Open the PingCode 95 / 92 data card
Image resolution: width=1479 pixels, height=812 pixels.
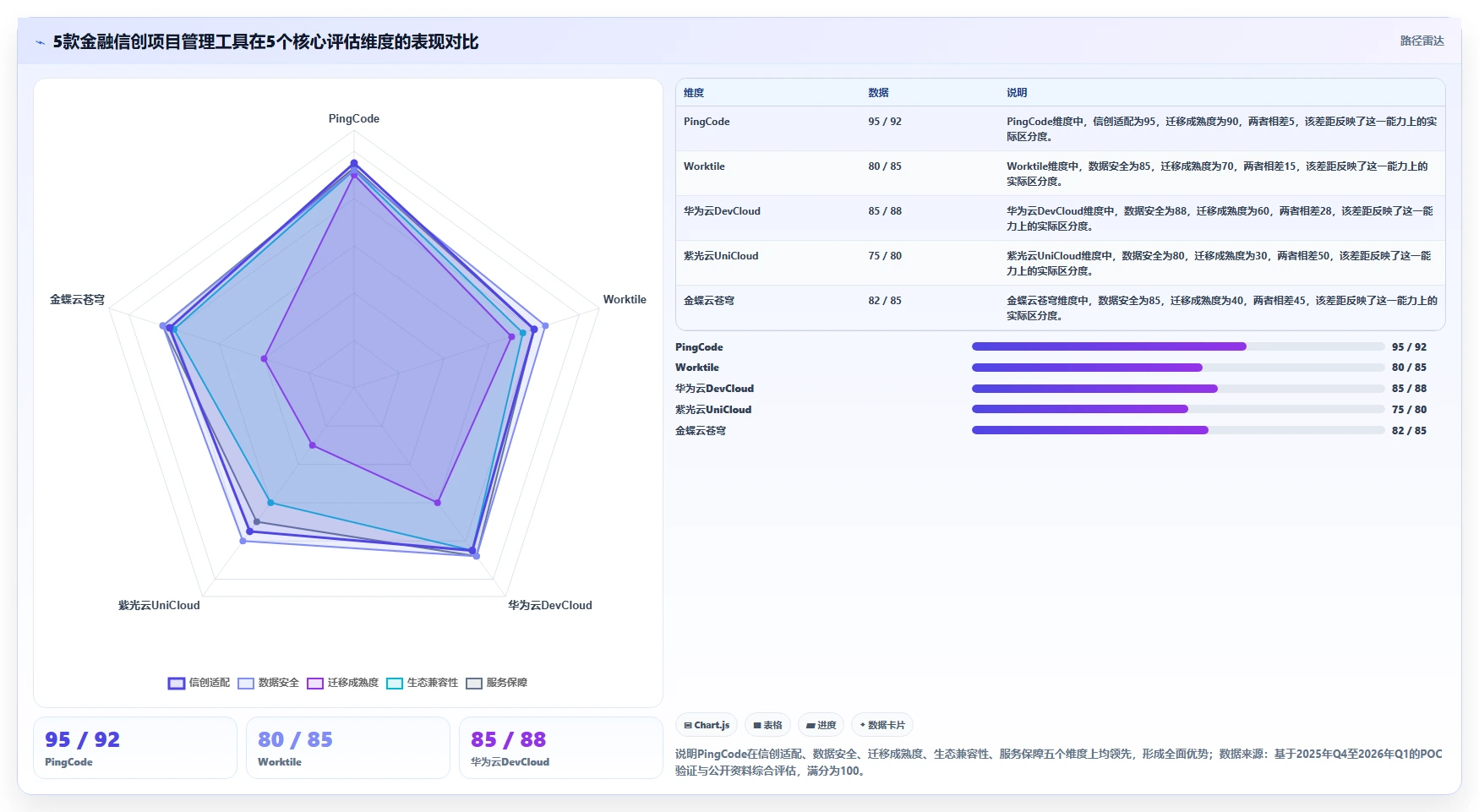135,748
